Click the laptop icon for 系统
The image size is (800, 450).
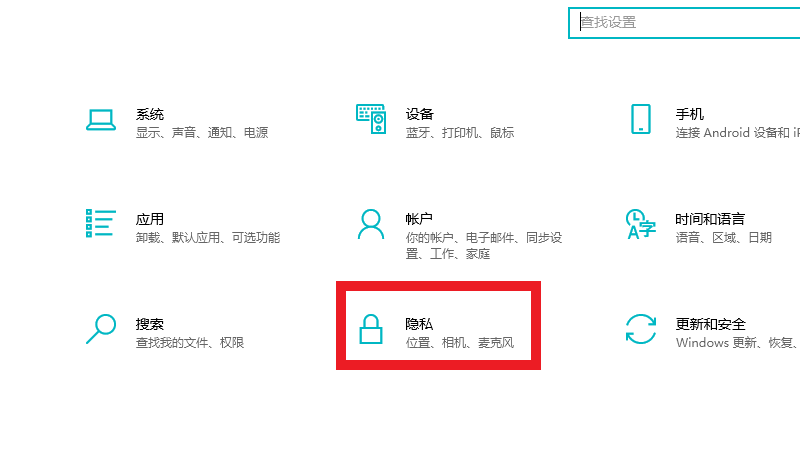click(x=101, y=120)
